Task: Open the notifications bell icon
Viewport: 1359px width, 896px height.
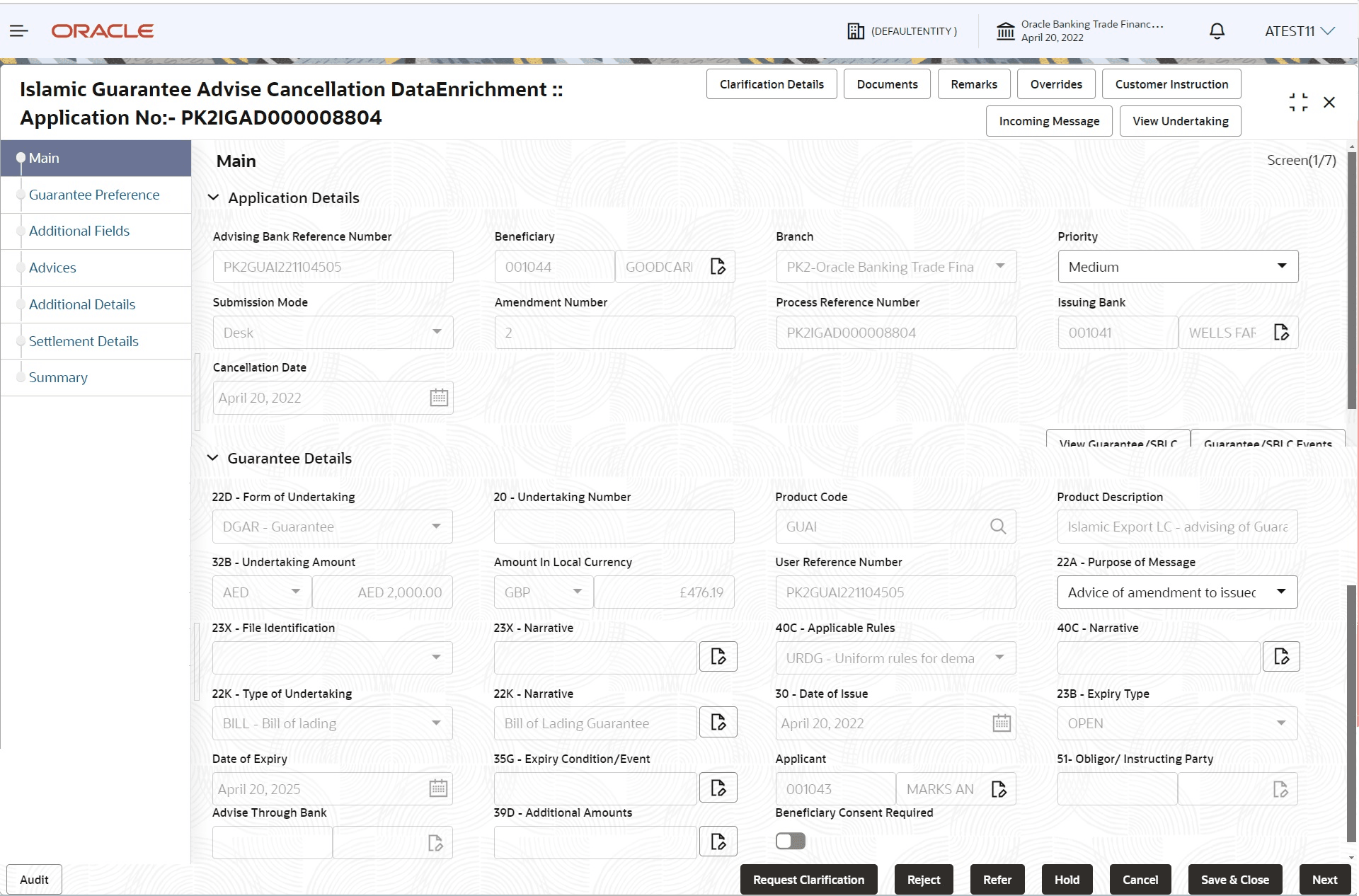Action: [x=1216, y=31]
